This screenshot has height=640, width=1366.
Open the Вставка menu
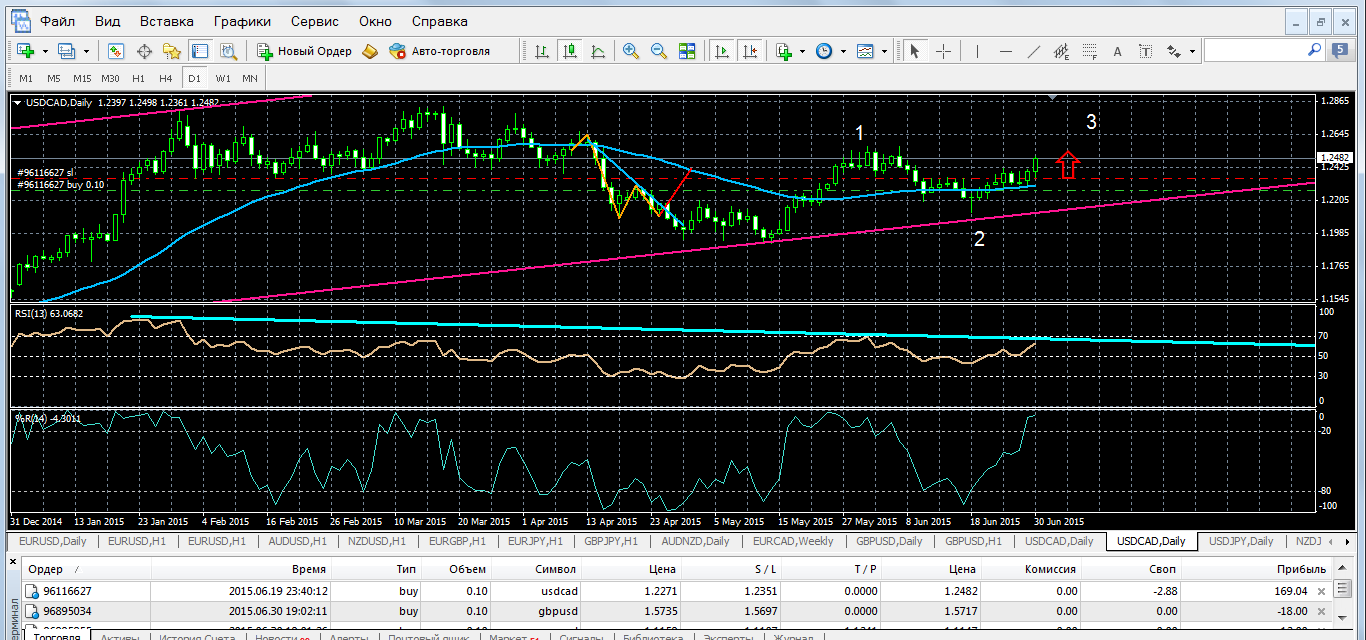167,21
